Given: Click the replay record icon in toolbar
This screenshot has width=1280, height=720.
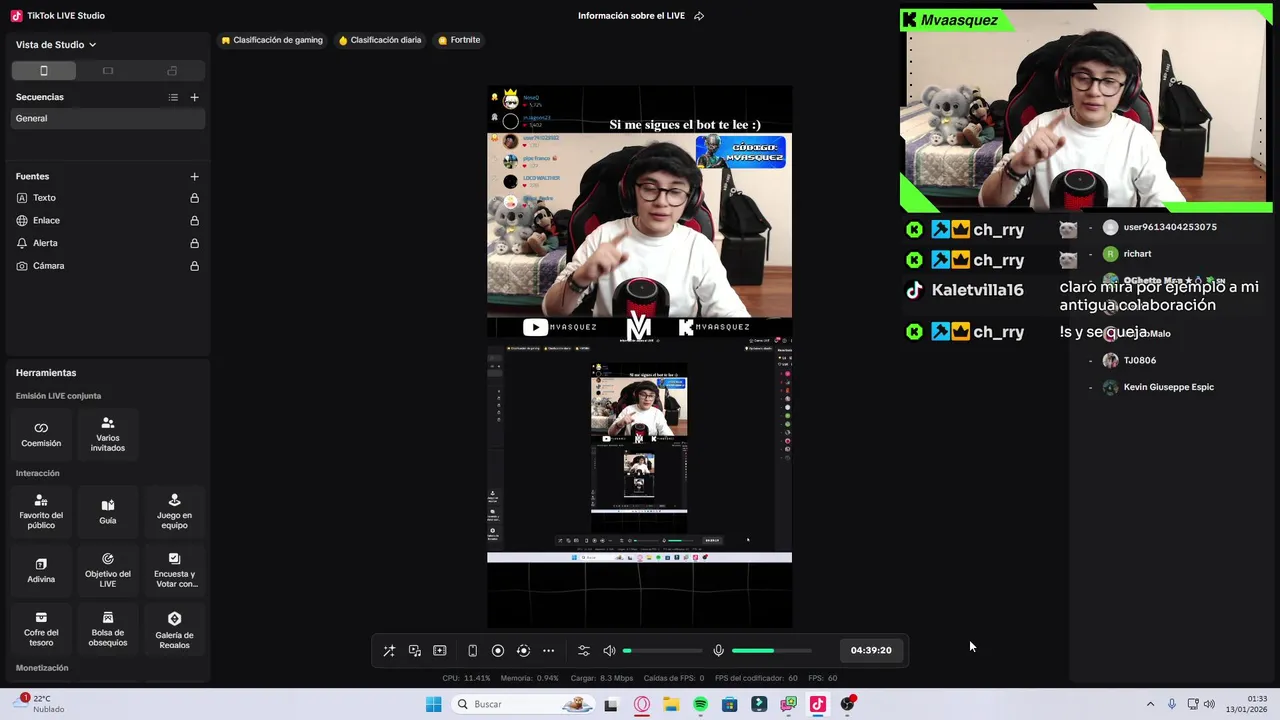Looking at the screenshot, I should tap(523, 650).
